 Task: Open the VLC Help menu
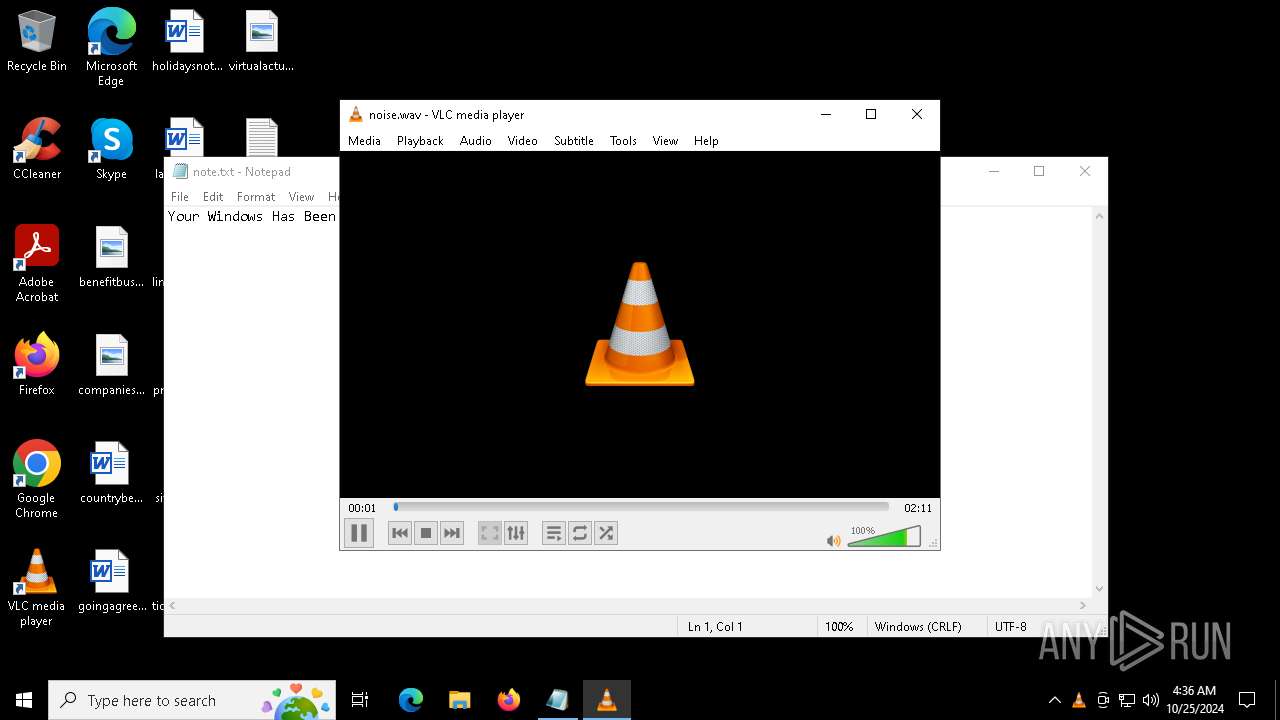[706, 141]
